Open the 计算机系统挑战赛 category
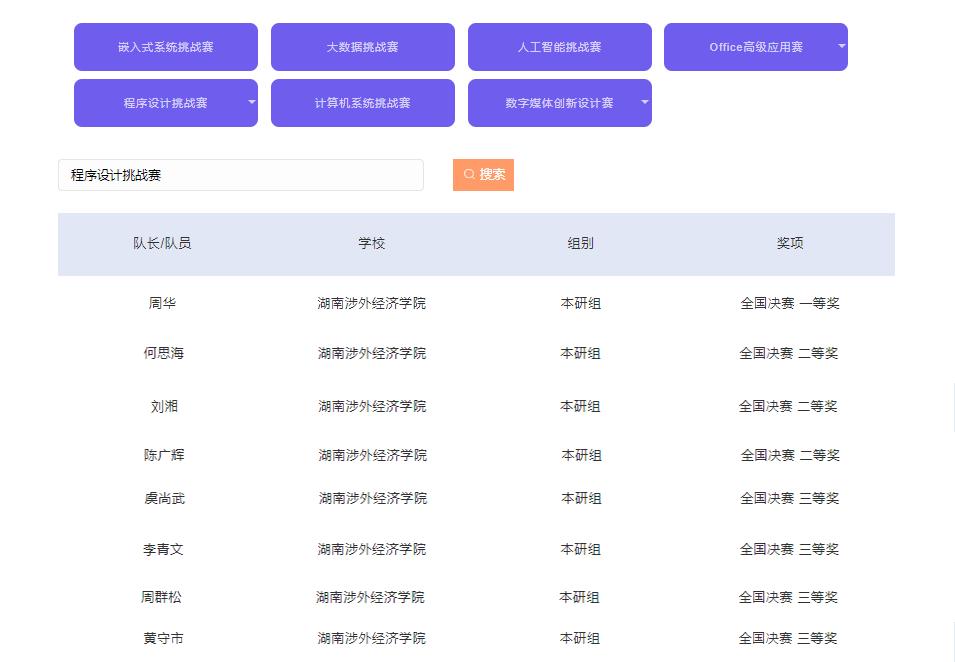 (362, 103)
